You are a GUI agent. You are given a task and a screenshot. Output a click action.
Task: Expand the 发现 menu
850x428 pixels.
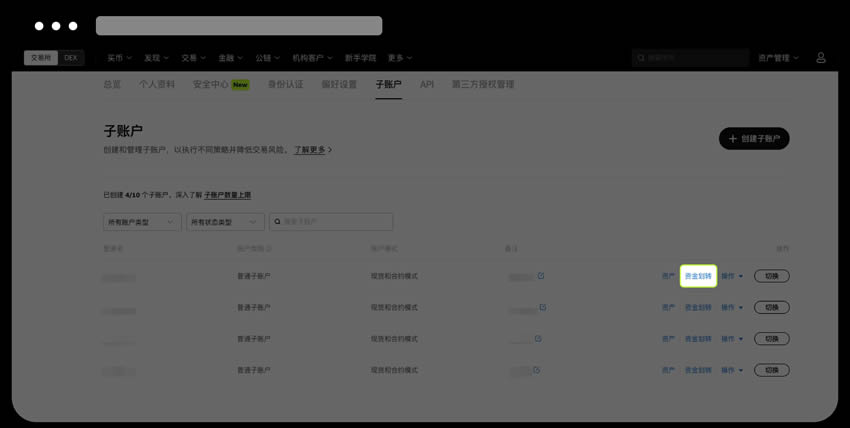[156, 58]
